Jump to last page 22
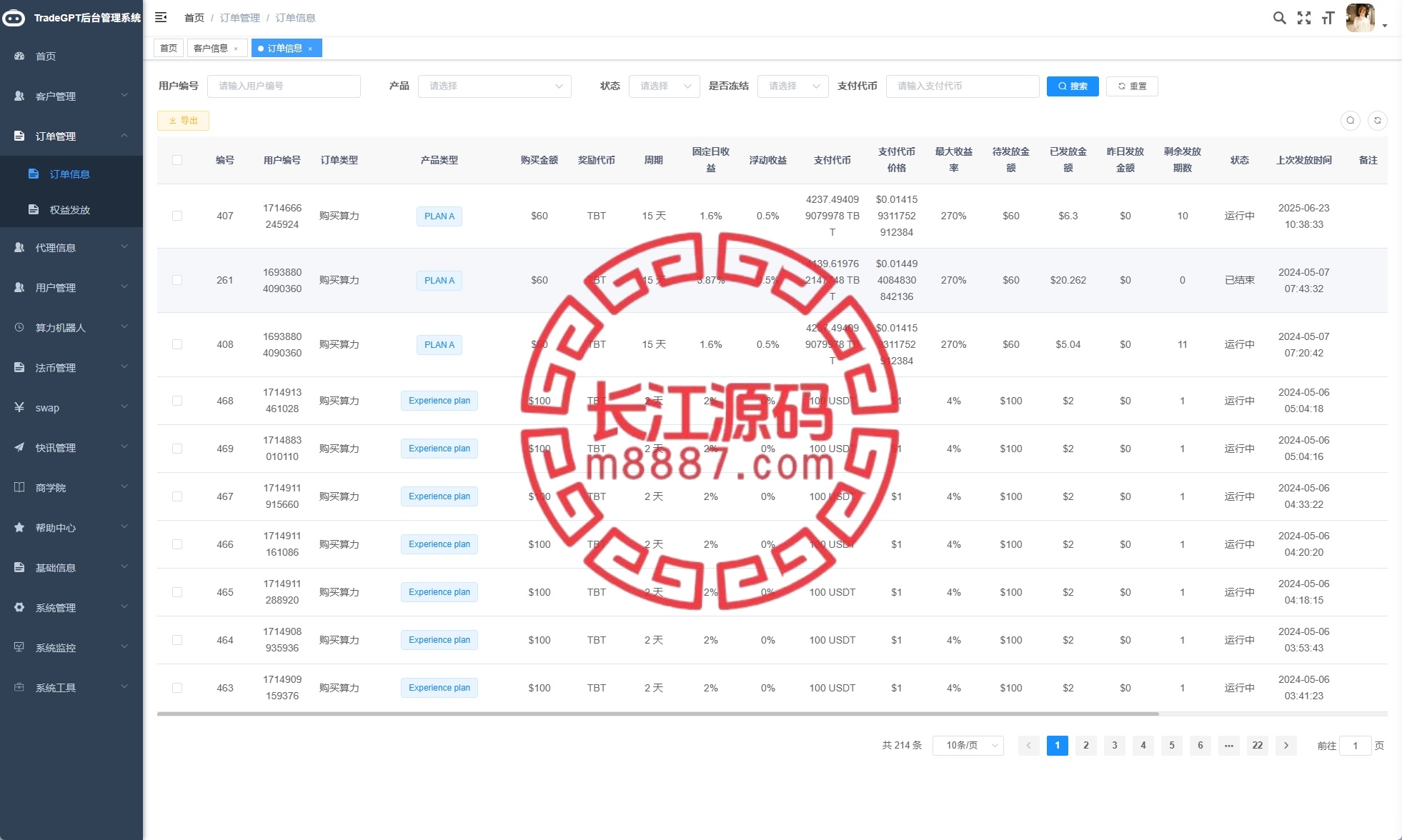Viewport: 1402px width, 840px height. tap(1258, 745)
